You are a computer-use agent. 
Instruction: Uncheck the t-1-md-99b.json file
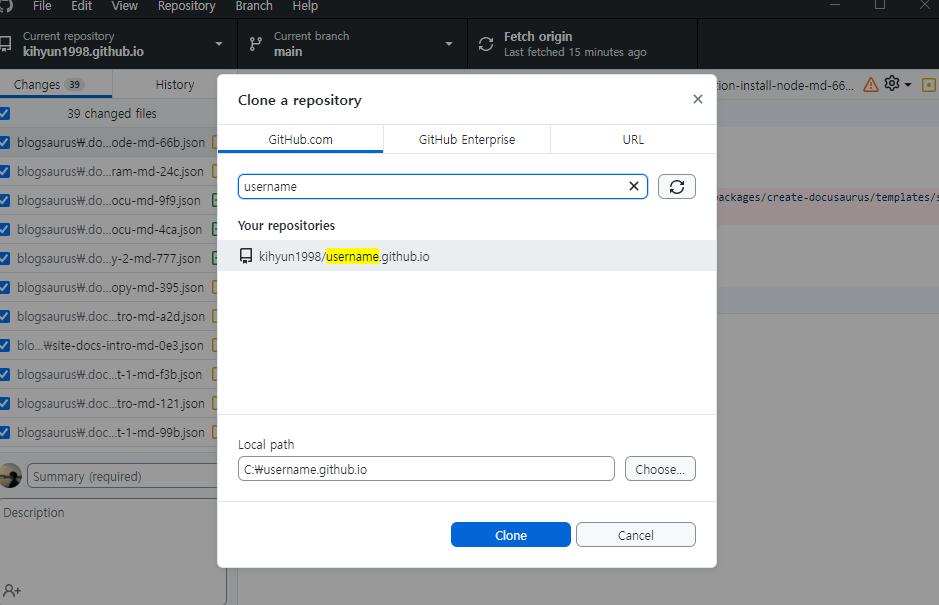(5, 432)
